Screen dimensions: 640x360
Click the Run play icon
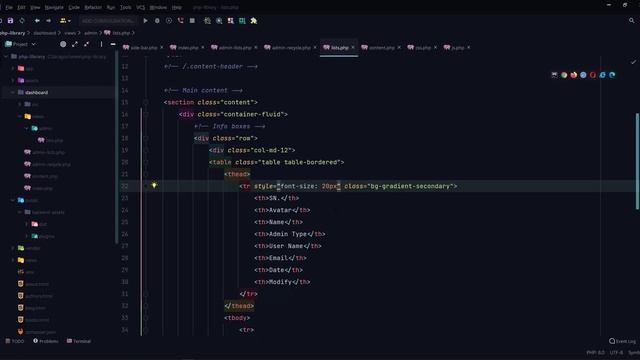(x=145, y=20)
